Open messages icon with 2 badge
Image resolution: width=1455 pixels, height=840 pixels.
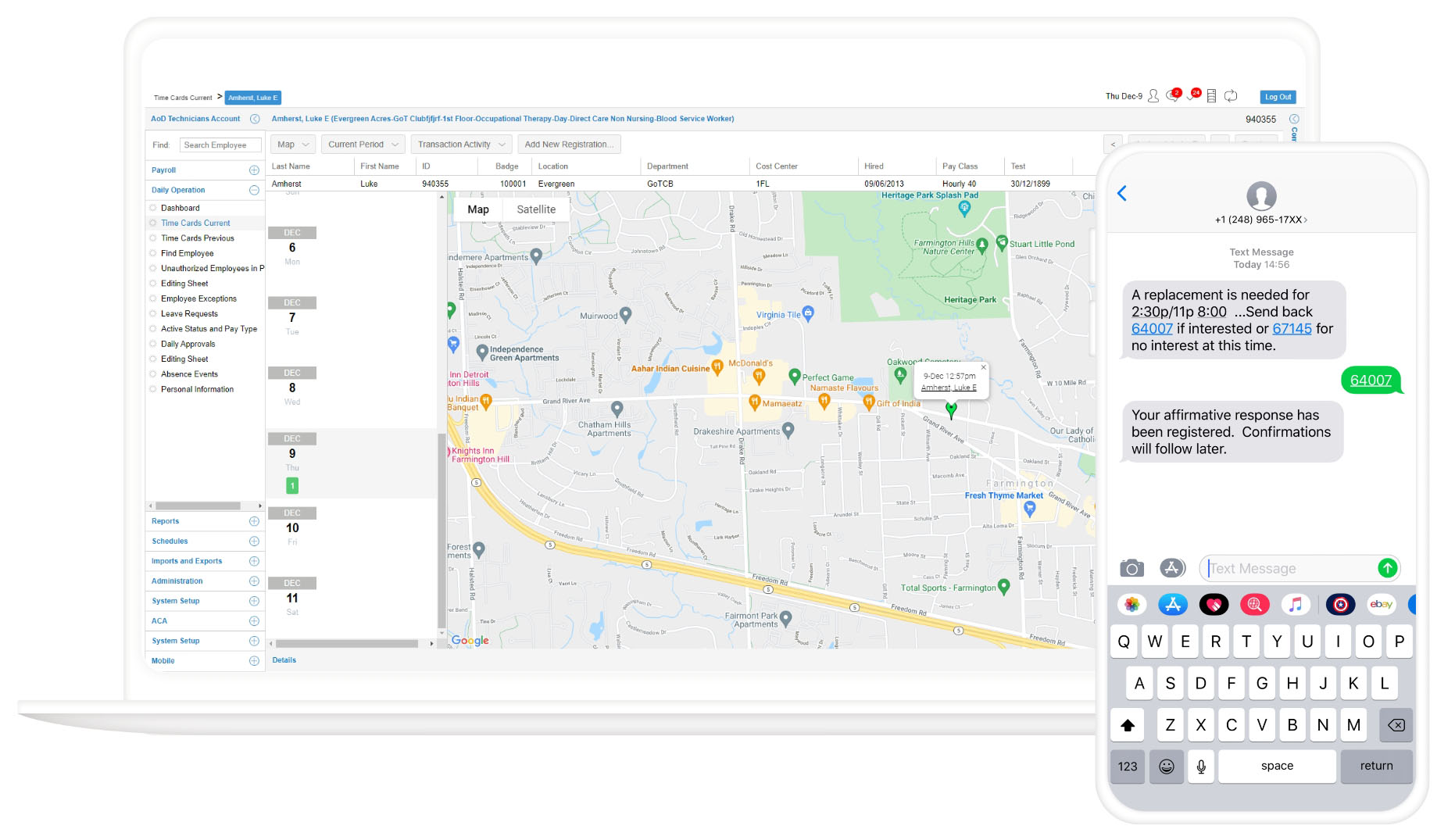(x=1173, y=95)
